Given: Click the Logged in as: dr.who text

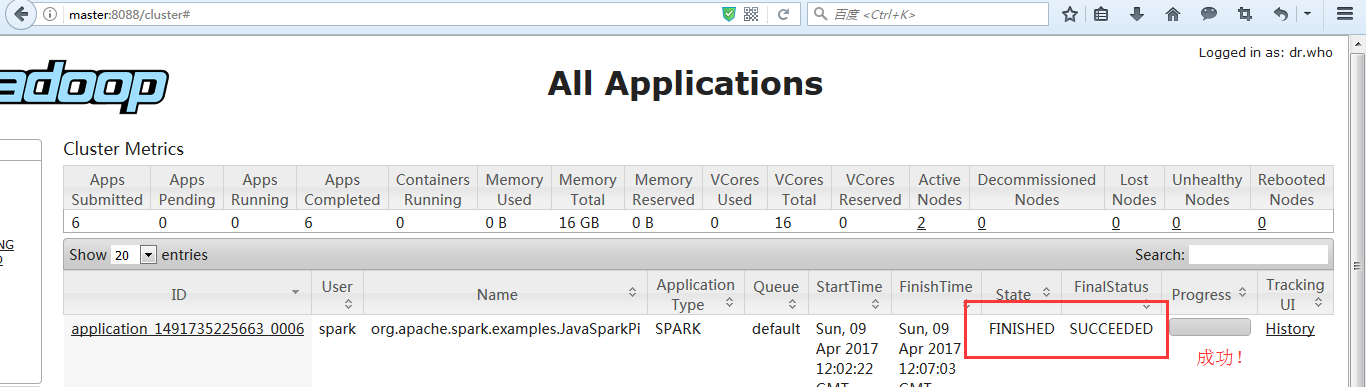Looking at the screenshot, I should coord(1266,53).
